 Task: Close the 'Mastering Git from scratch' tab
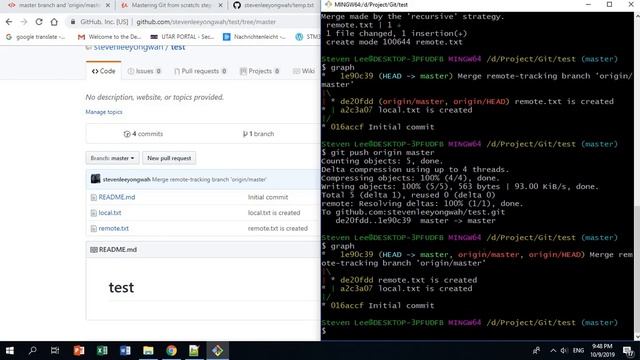pyautogui.click(x=220, y=5)
